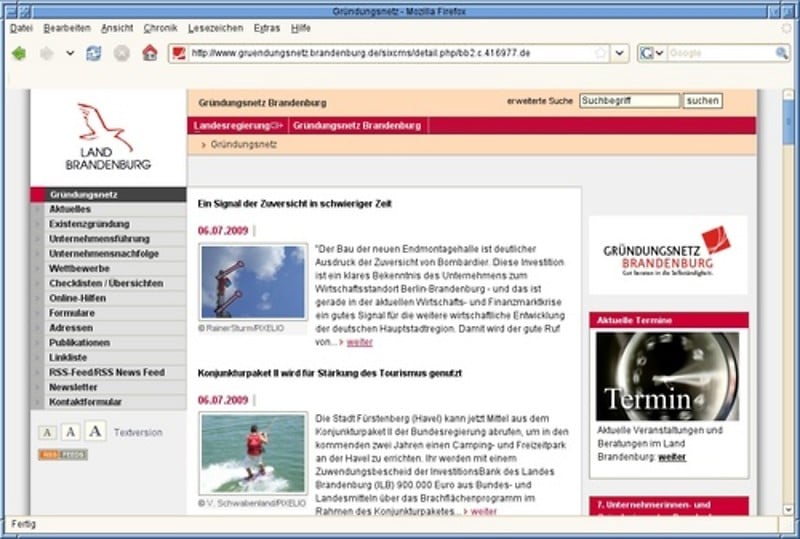Set medium font size with middle A icon
This screenshot has height=539, width=800.
pyautogui.click(x=71, y=432)
